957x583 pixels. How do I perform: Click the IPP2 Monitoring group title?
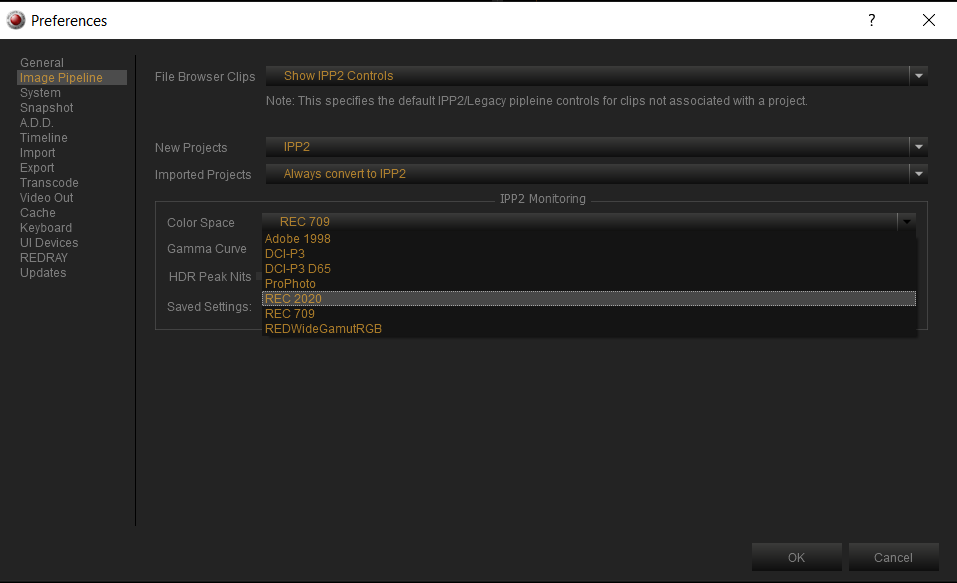click(x=543, y=198)
